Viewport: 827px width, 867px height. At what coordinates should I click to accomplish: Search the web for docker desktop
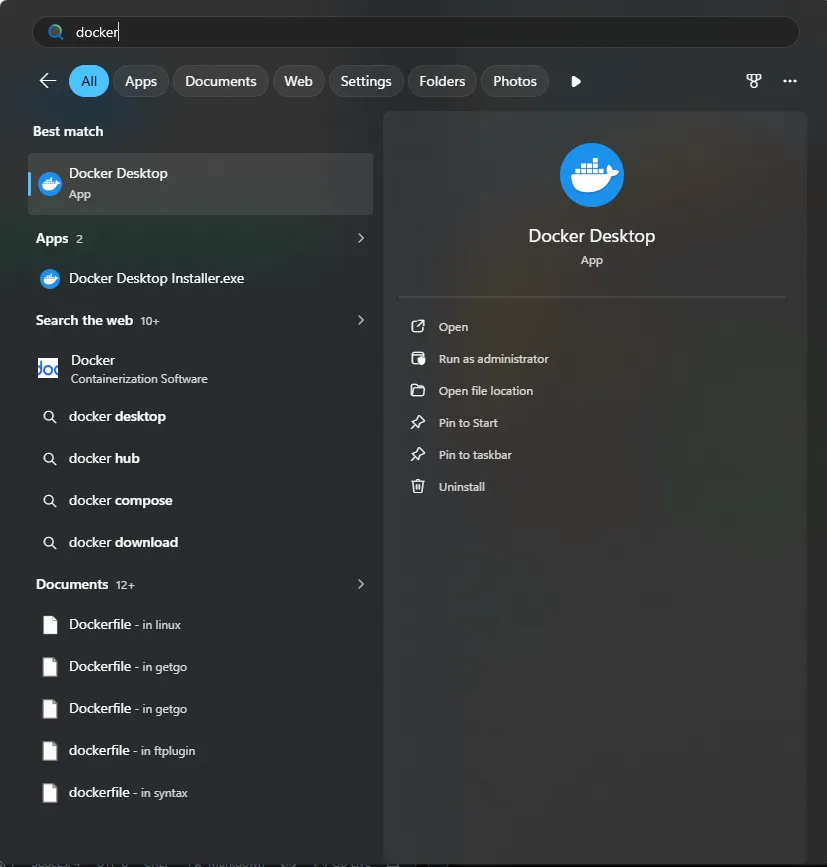click(x=201, y=417)
